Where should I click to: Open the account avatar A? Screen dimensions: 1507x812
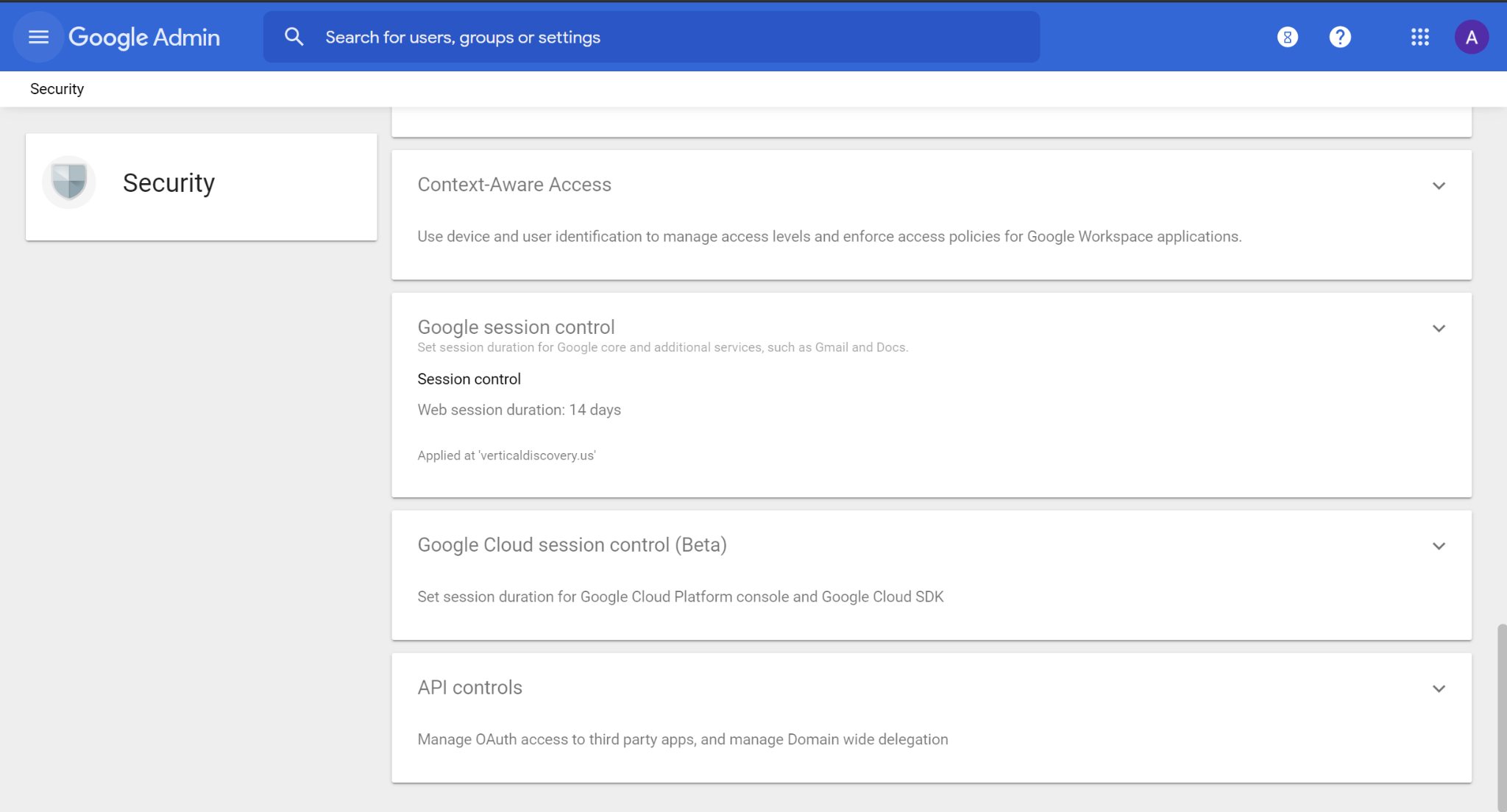(1471, 37)
